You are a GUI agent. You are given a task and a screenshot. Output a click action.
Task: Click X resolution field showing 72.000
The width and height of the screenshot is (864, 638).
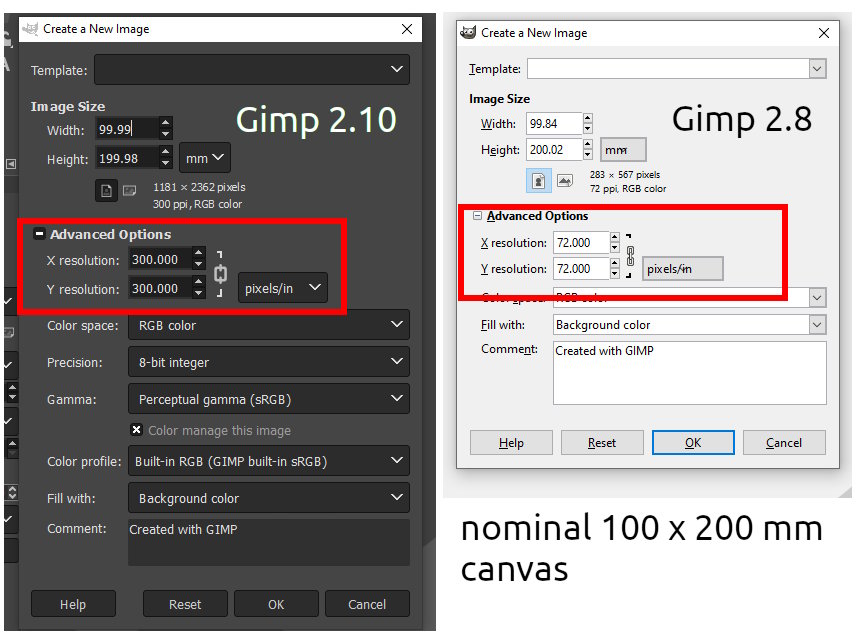pos(581,242)
